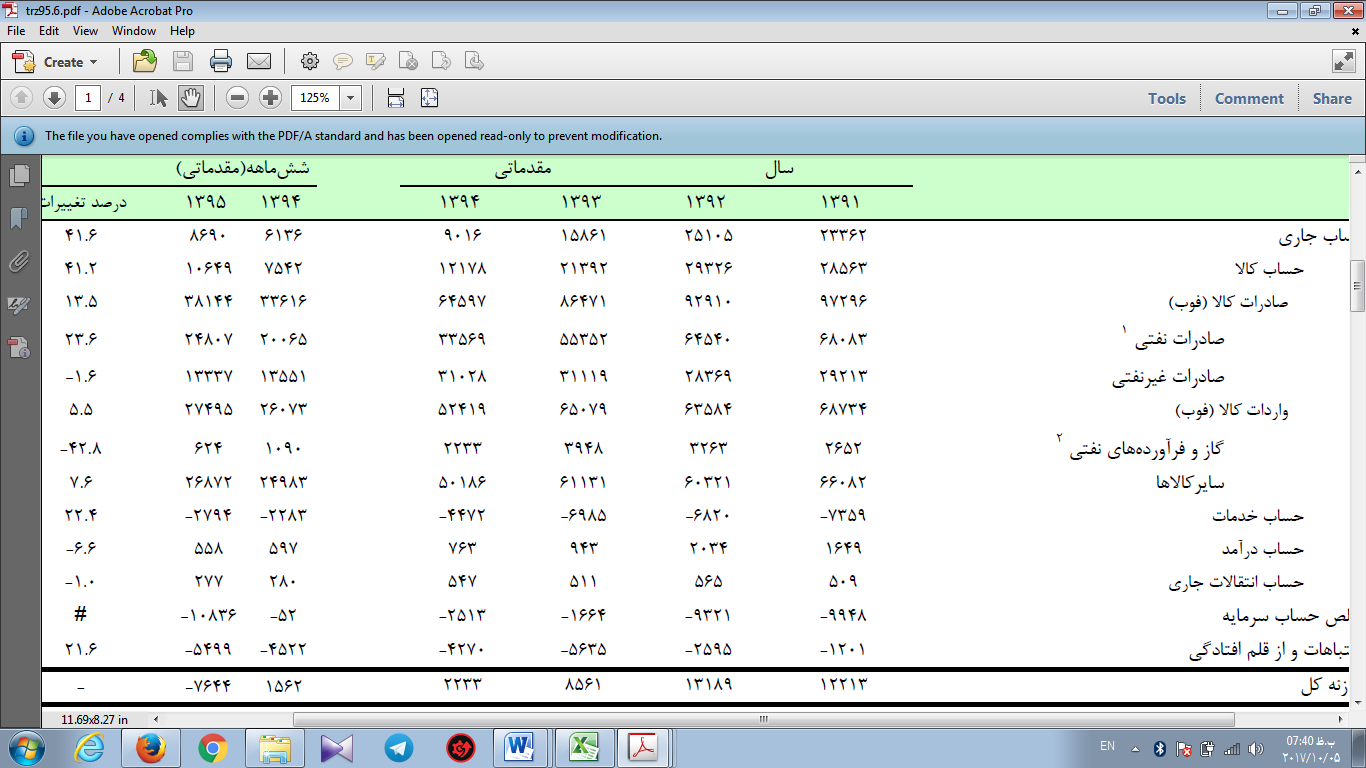Activate the Hand pan tool

[x=190, y=97]
